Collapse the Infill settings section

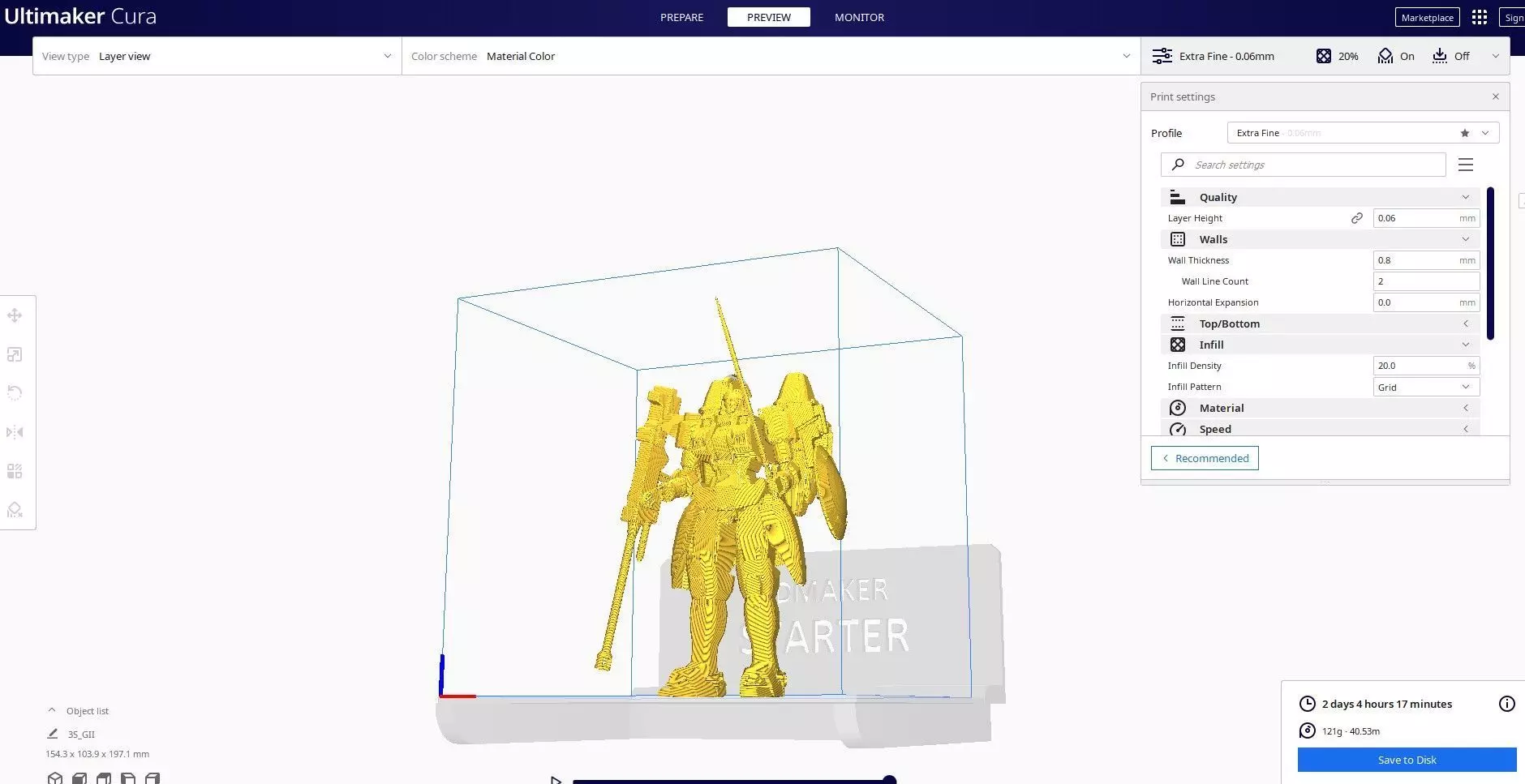pyautogui.click(x=1320, y=345)
